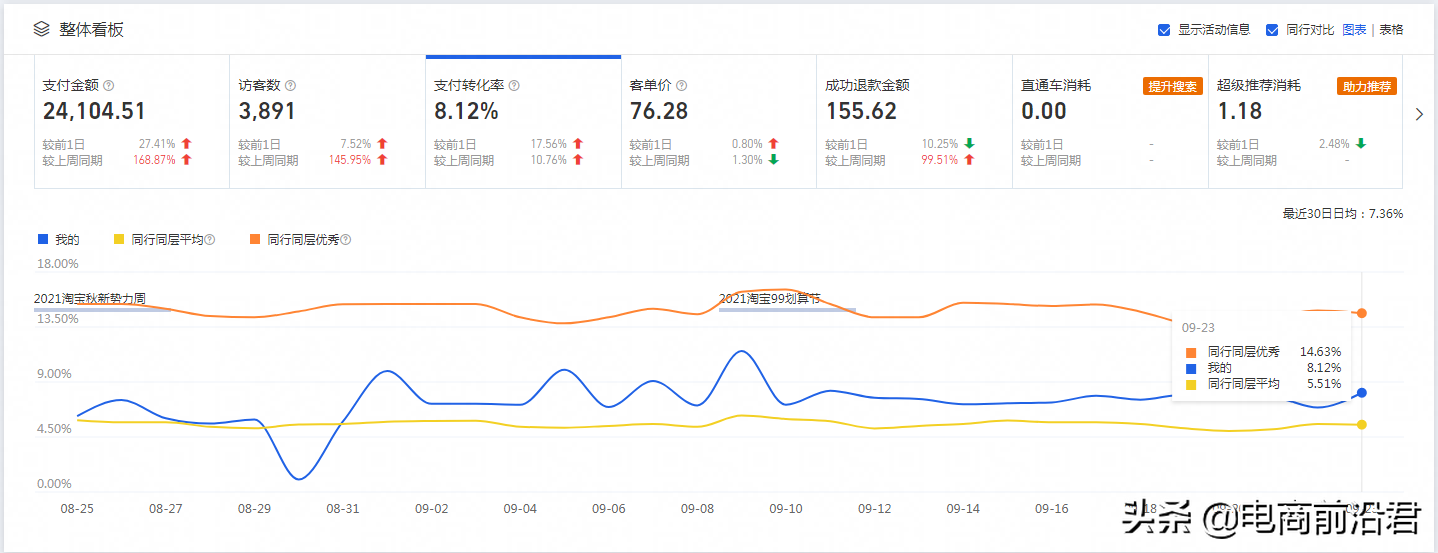The width and height of the screenshot is (1438, 553).
Task: Click help icon beside 客单价
Action: [x=681, y=86]
